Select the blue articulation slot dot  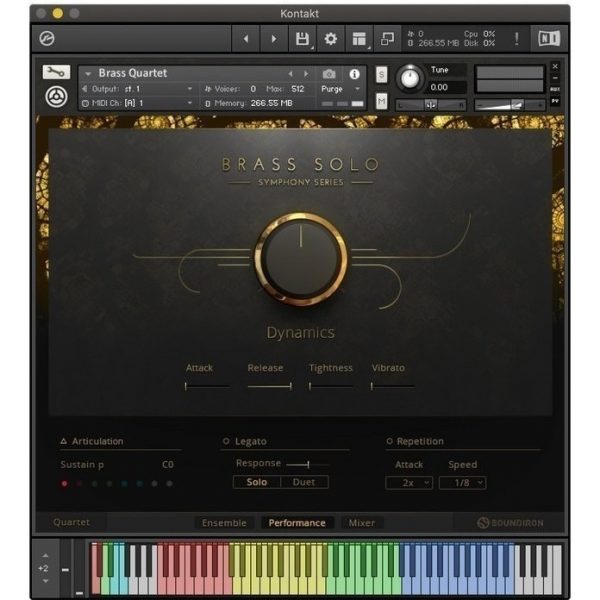[139, 484]
